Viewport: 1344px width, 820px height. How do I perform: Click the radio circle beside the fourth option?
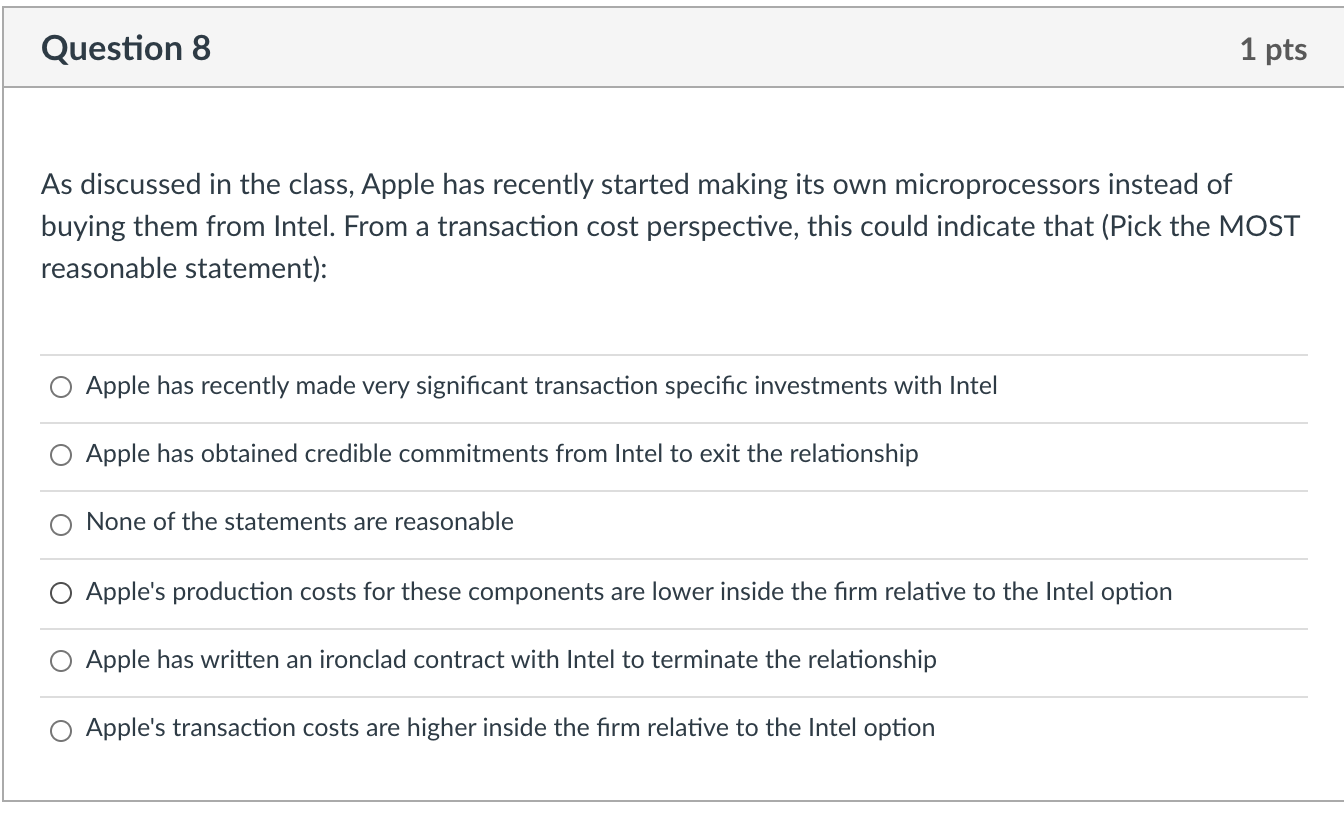pos(60,591)
